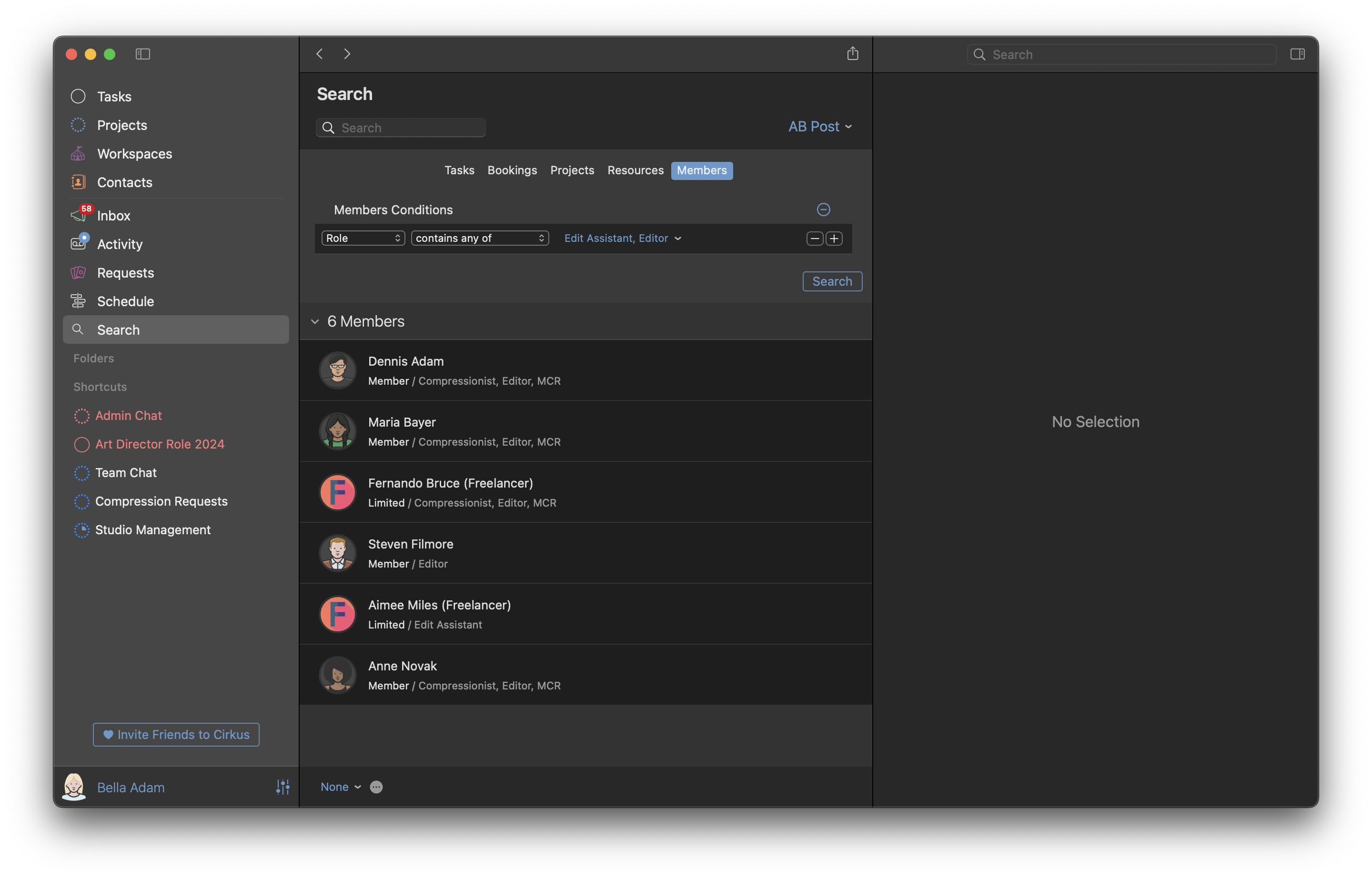Toggle the left sidebar visibility
Screen dimensions: 1372x878
(x=142, y=54)
